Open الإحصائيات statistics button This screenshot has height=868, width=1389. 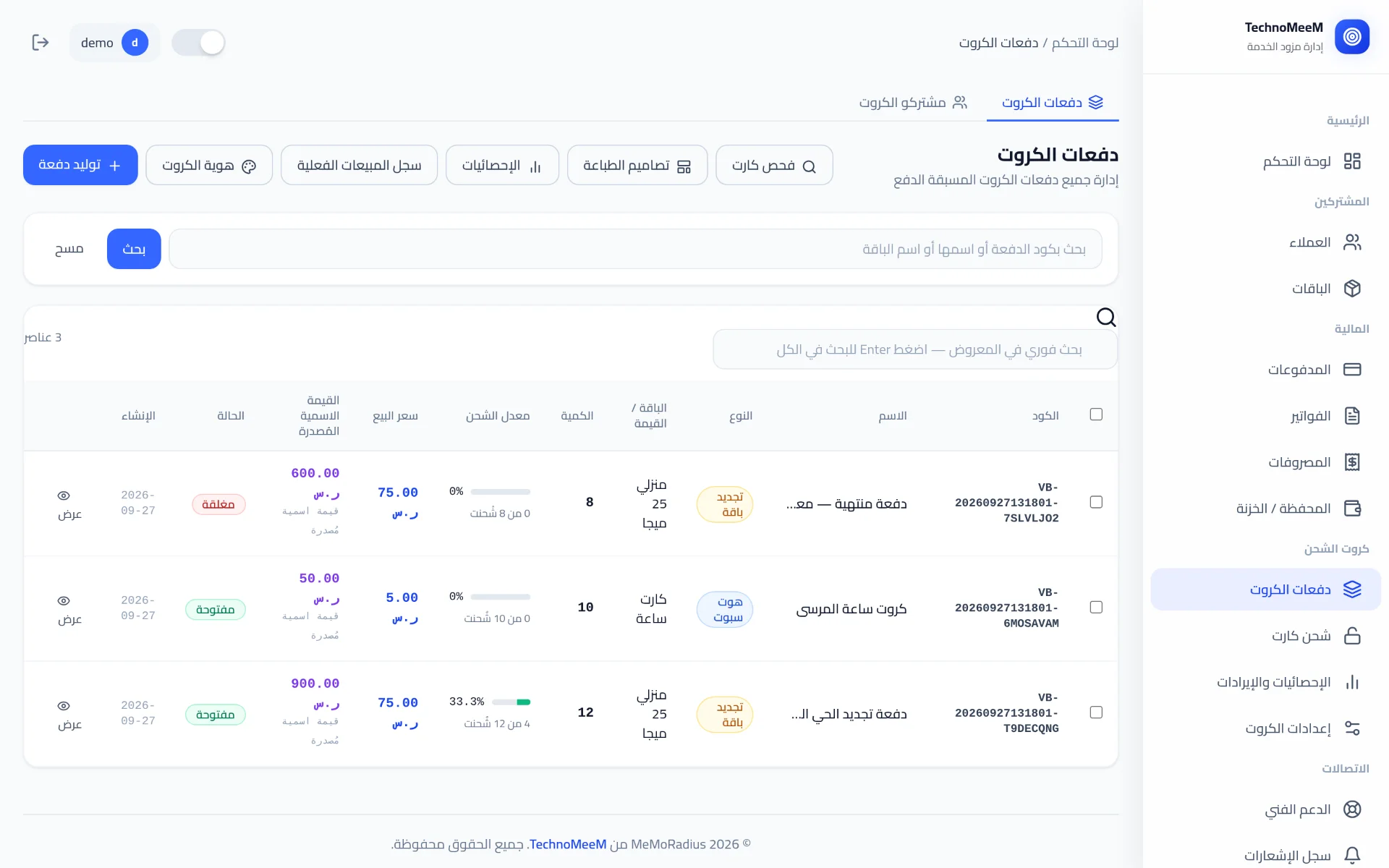tap(502, 166)
